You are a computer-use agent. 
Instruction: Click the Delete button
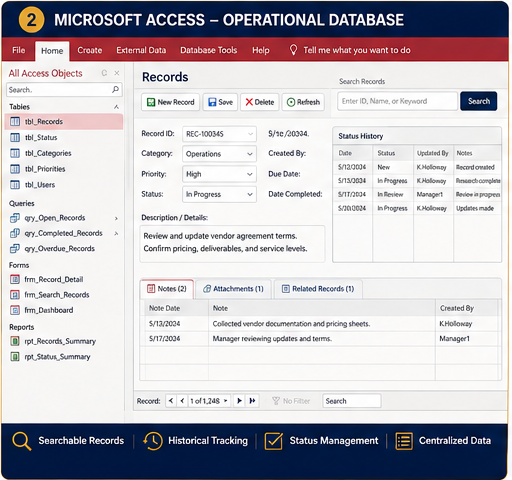tap(260, 102)
